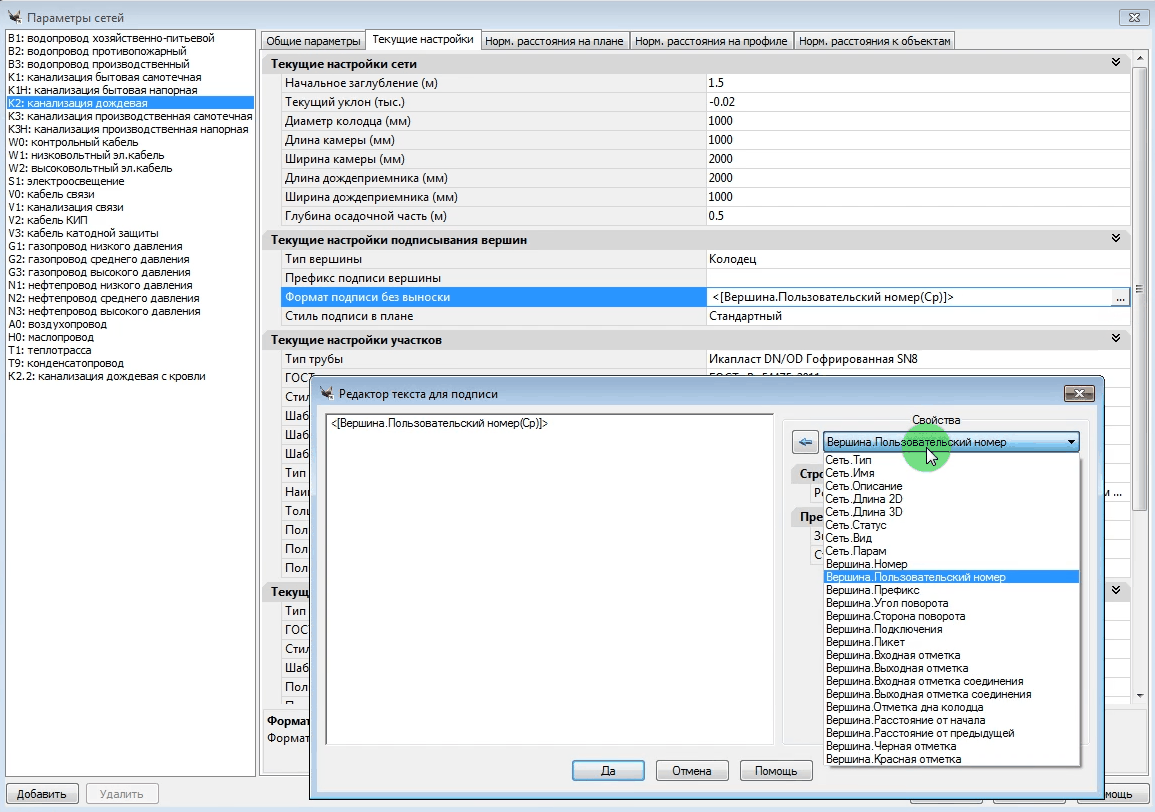
Task: Pick Вершина.Красная отметка list entry
Action: click(x=893, y=759)
